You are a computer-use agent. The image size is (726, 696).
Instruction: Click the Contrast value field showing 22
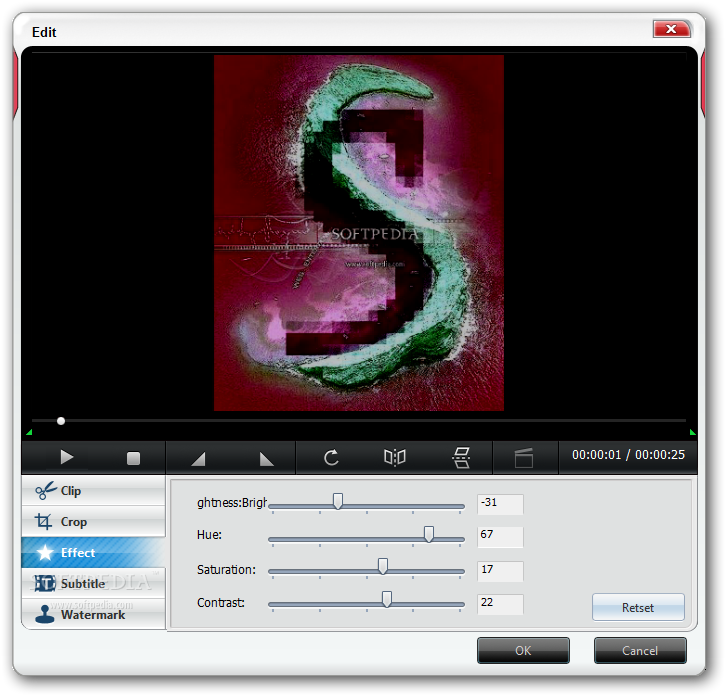[500, 604]
